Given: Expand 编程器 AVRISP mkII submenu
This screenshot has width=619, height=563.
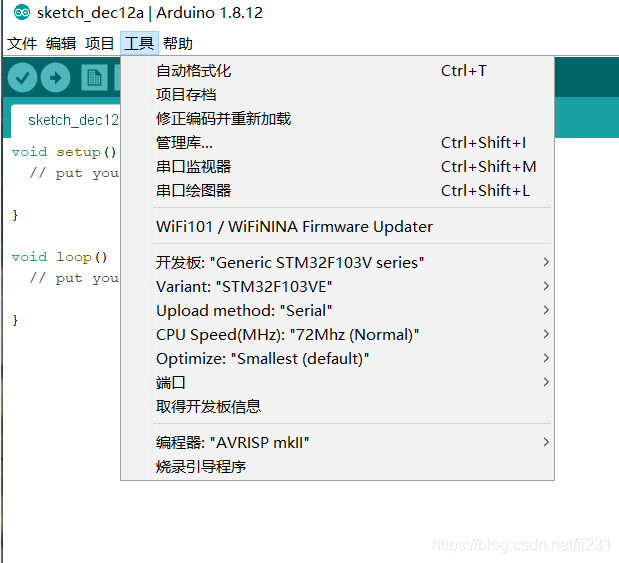Looking at the screenshot, I should tap(338, 443).
